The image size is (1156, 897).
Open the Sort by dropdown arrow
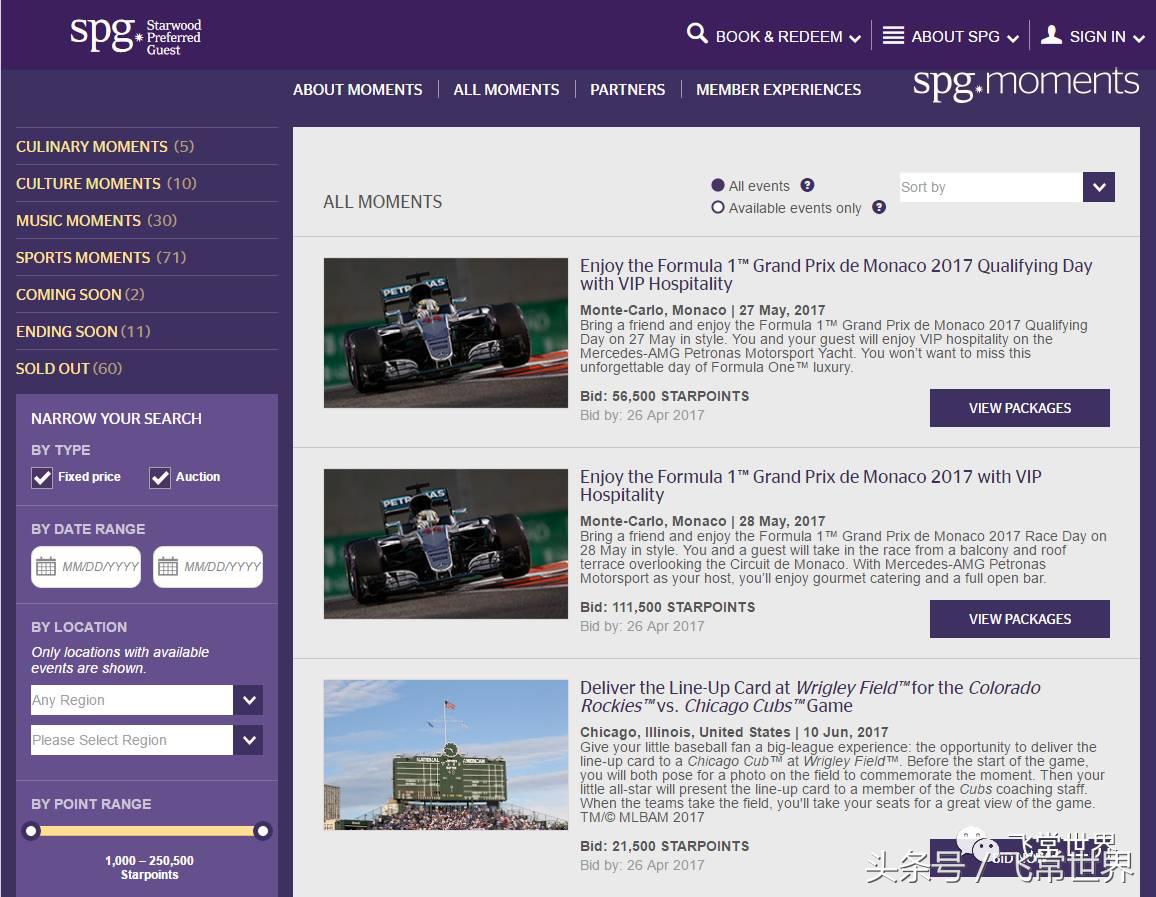click(1098, 187)
